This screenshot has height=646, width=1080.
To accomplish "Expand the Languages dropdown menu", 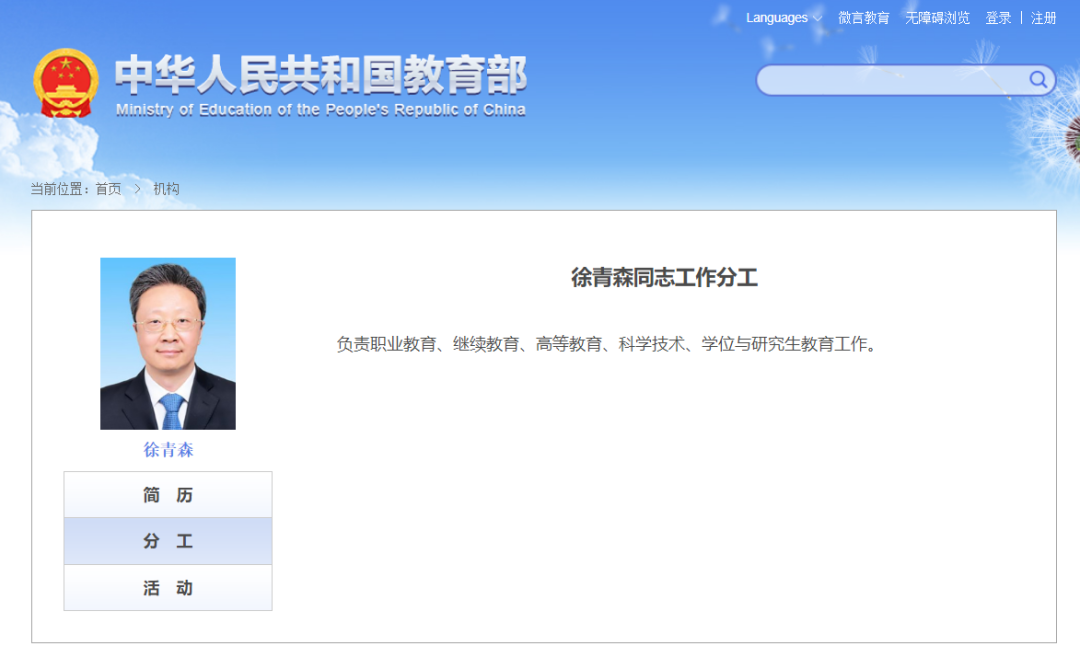I will click(776, 18).
